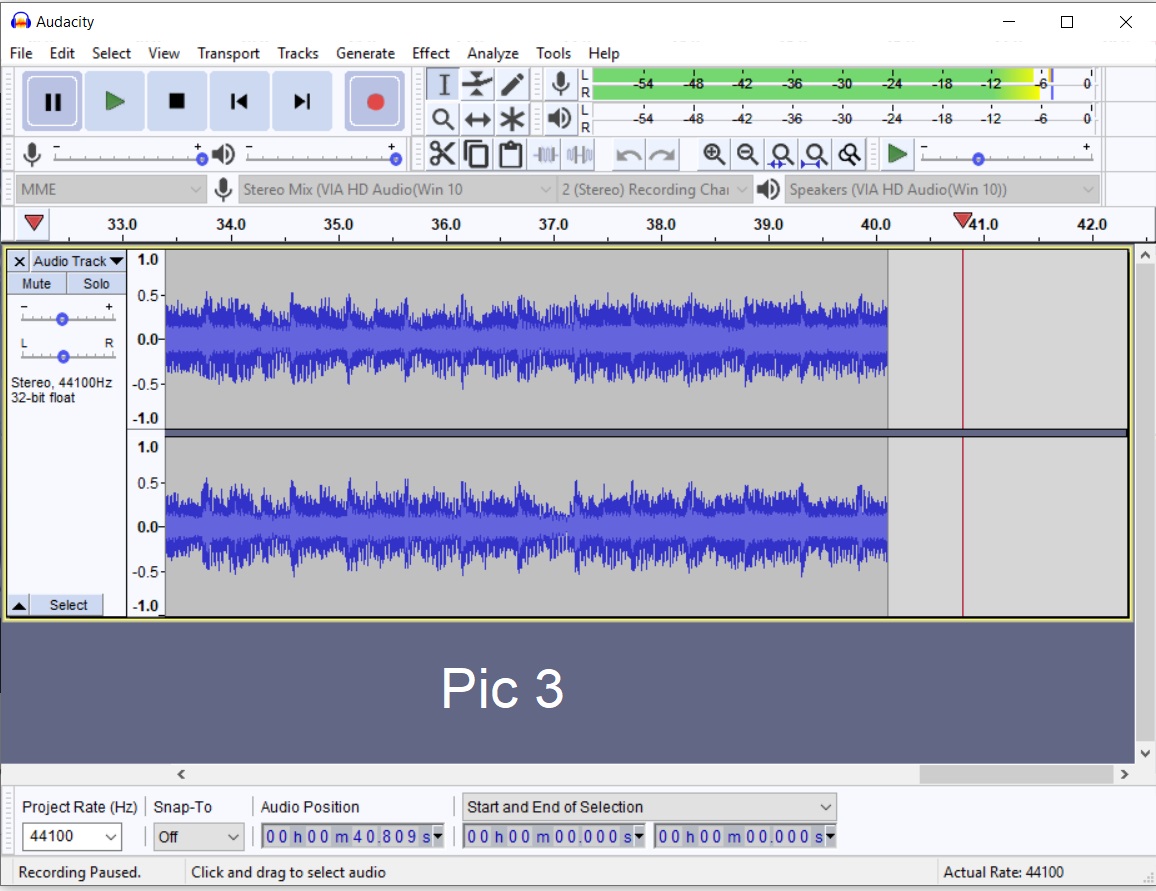Screen dimensions: 1156x891
Task: Click the vertical scrollbar down arrow
Action: pos(1145,753)
